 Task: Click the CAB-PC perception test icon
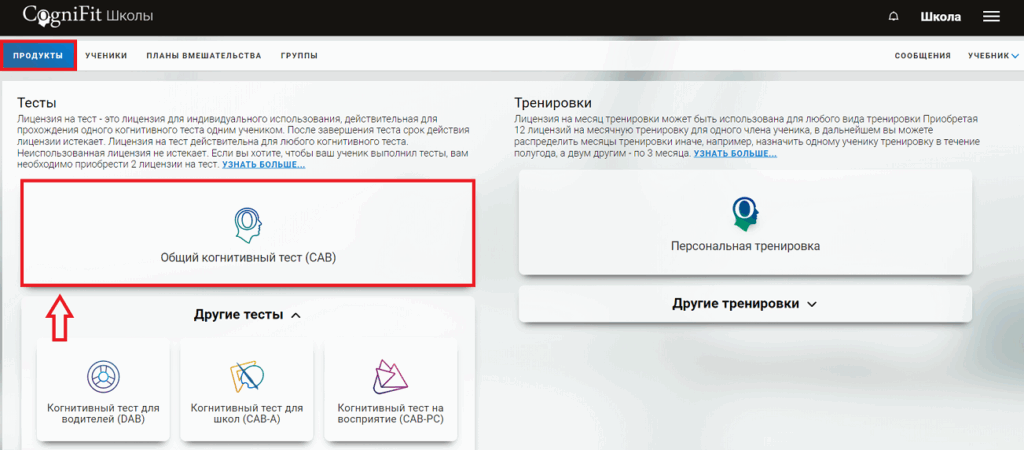(390, 376)
